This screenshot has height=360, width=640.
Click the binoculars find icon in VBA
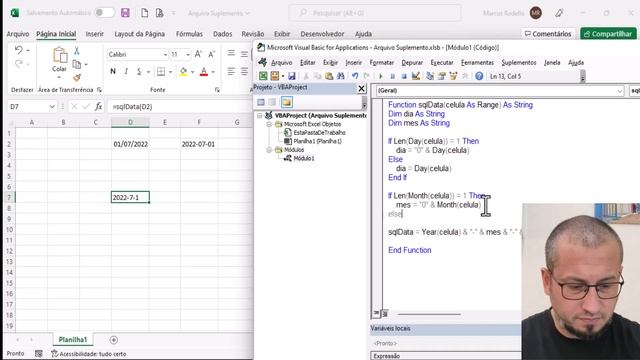[340, 76]
